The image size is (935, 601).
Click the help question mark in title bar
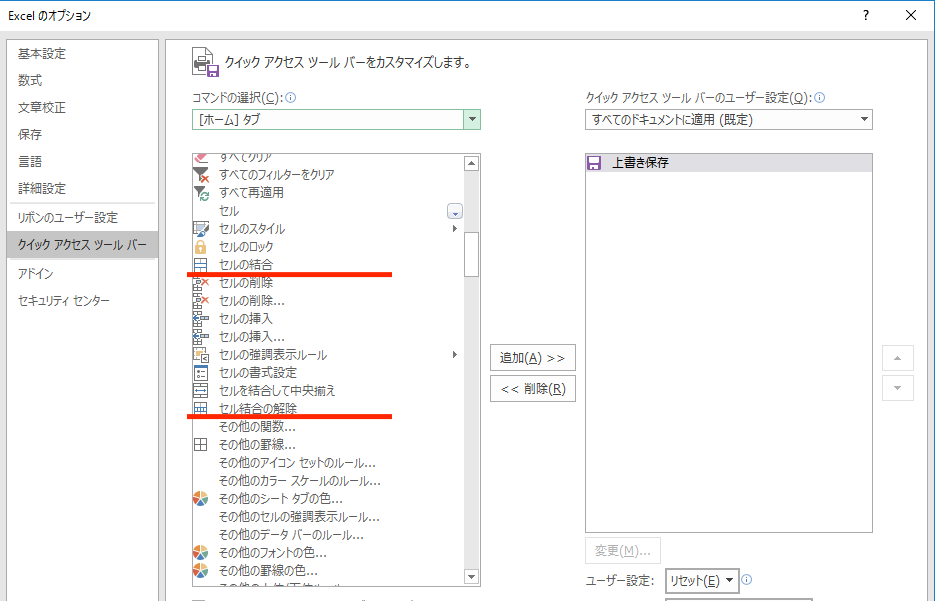866,16
